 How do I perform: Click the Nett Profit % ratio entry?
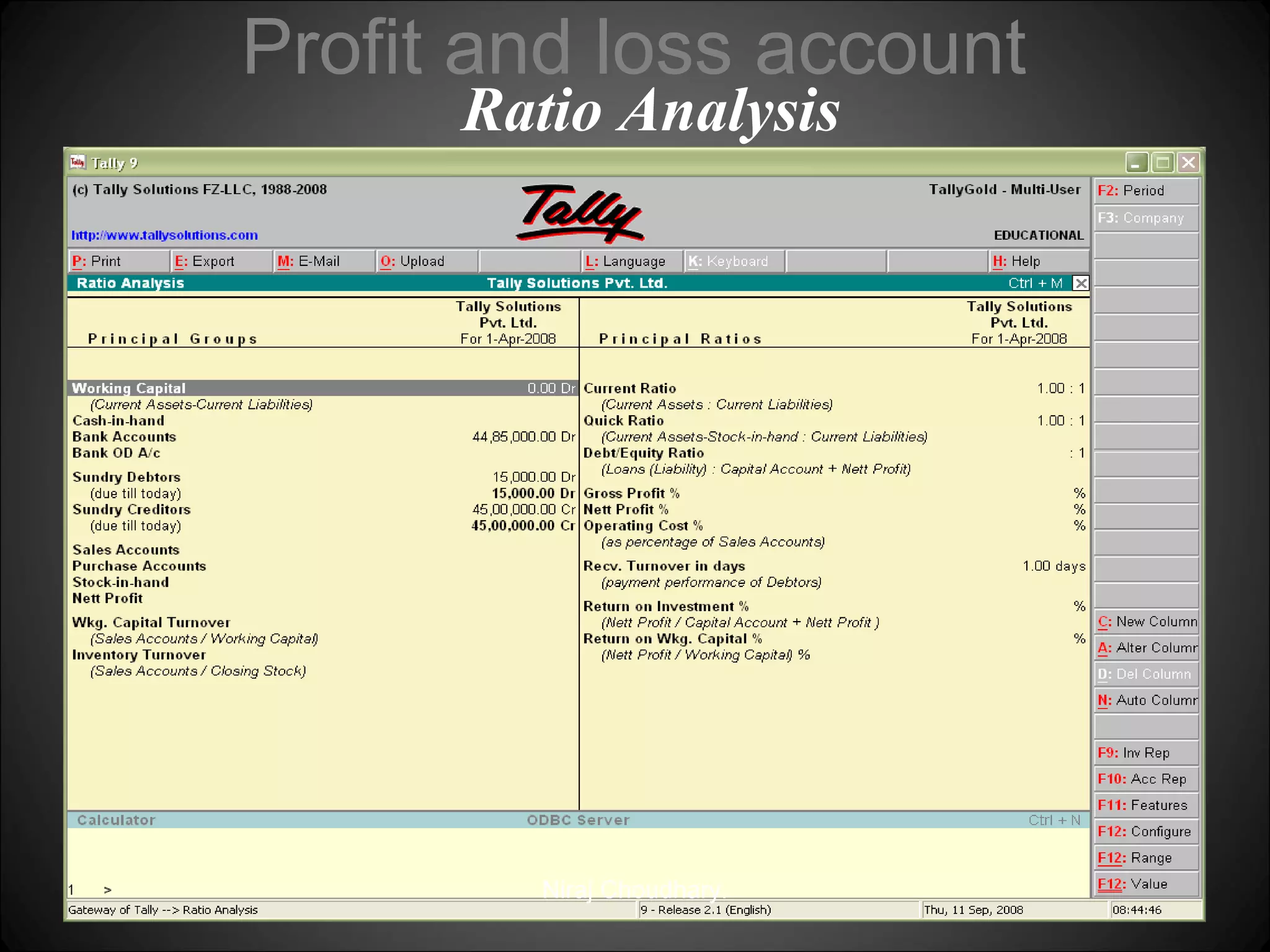pyautogui.click(x=834, y=509)
